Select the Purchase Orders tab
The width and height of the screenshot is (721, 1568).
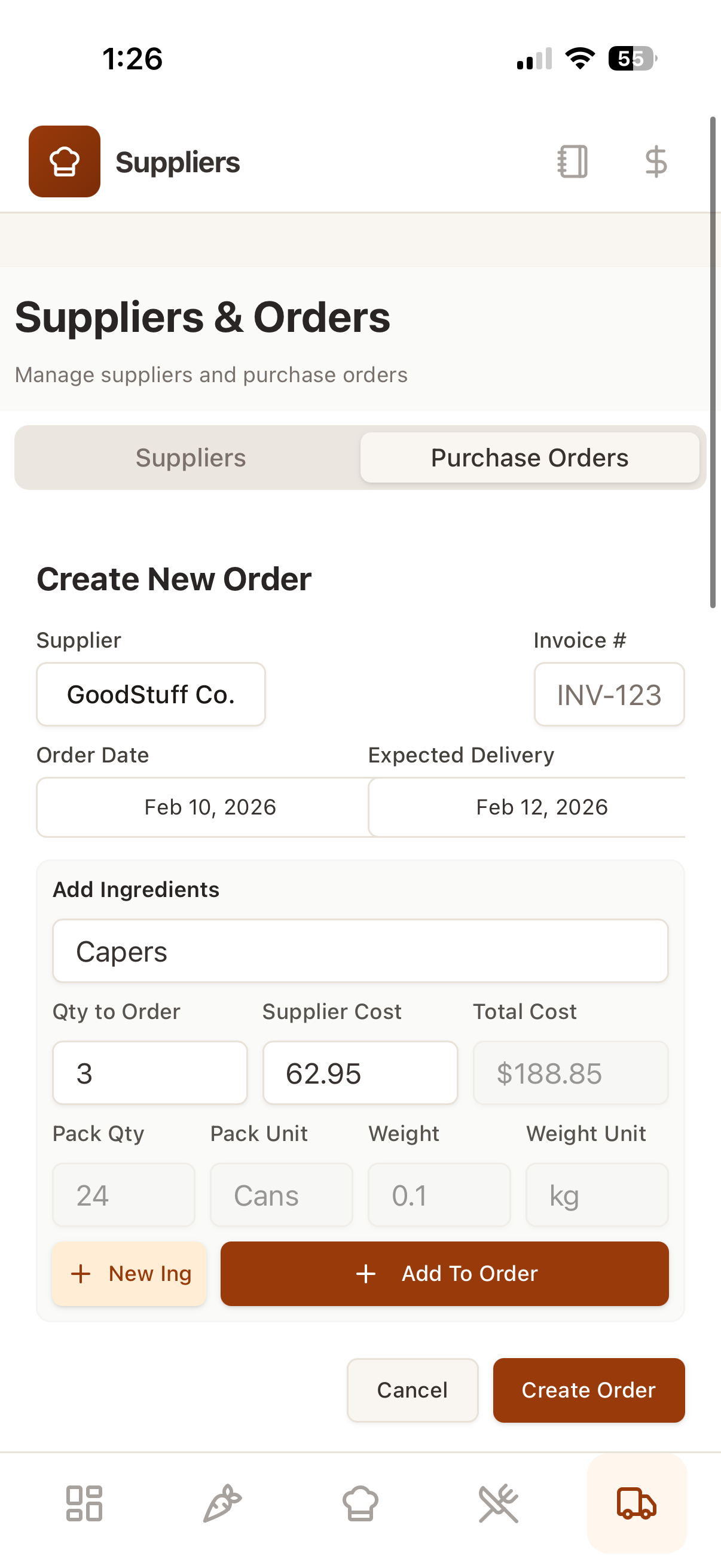[529, 457]
